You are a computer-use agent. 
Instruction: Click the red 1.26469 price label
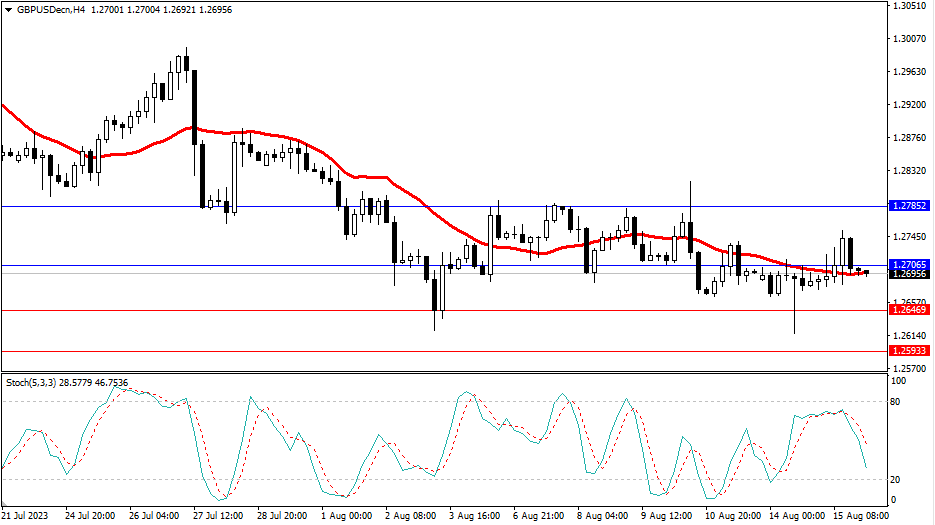coord(909,310)
